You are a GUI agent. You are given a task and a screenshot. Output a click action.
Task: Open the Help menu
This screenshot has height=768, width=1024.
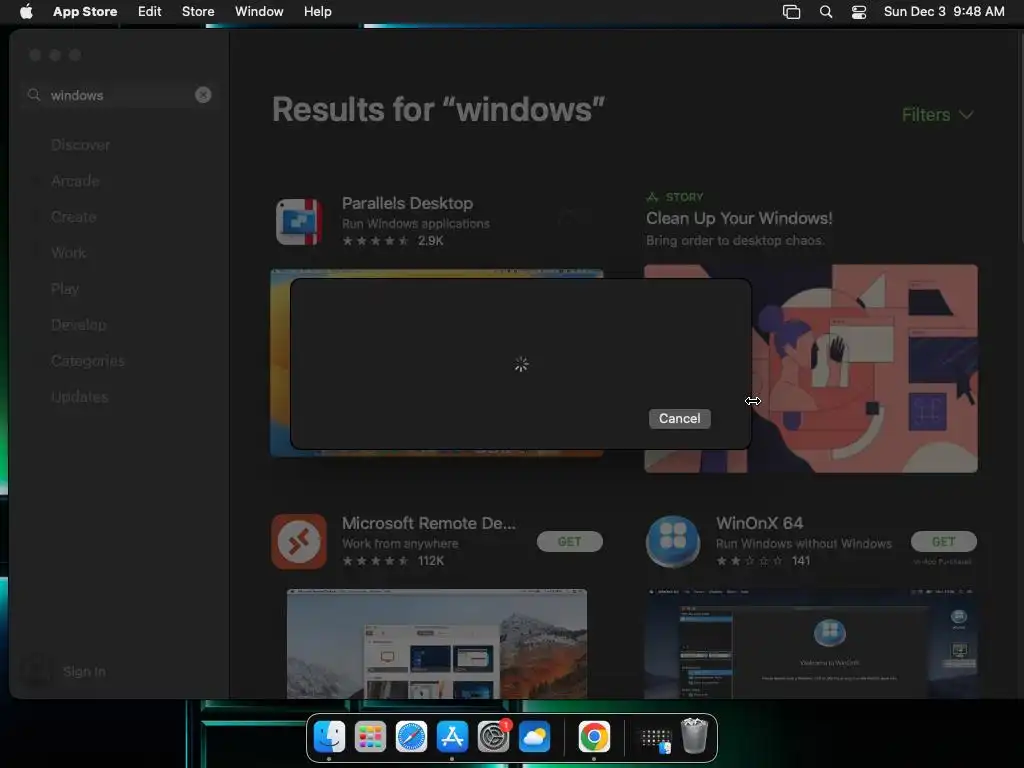pyautogui.click(x=317, y=11)
